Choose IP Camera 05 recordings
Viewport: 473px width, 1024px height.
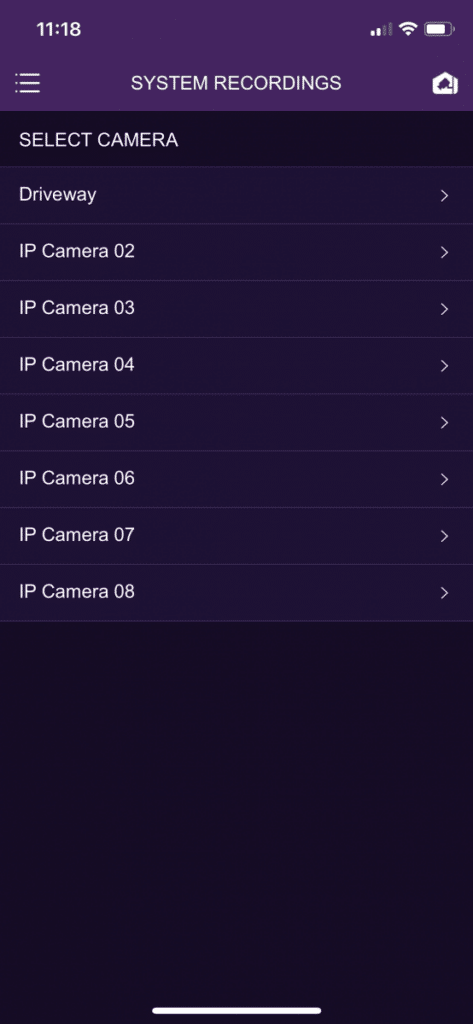coord(236,423)
